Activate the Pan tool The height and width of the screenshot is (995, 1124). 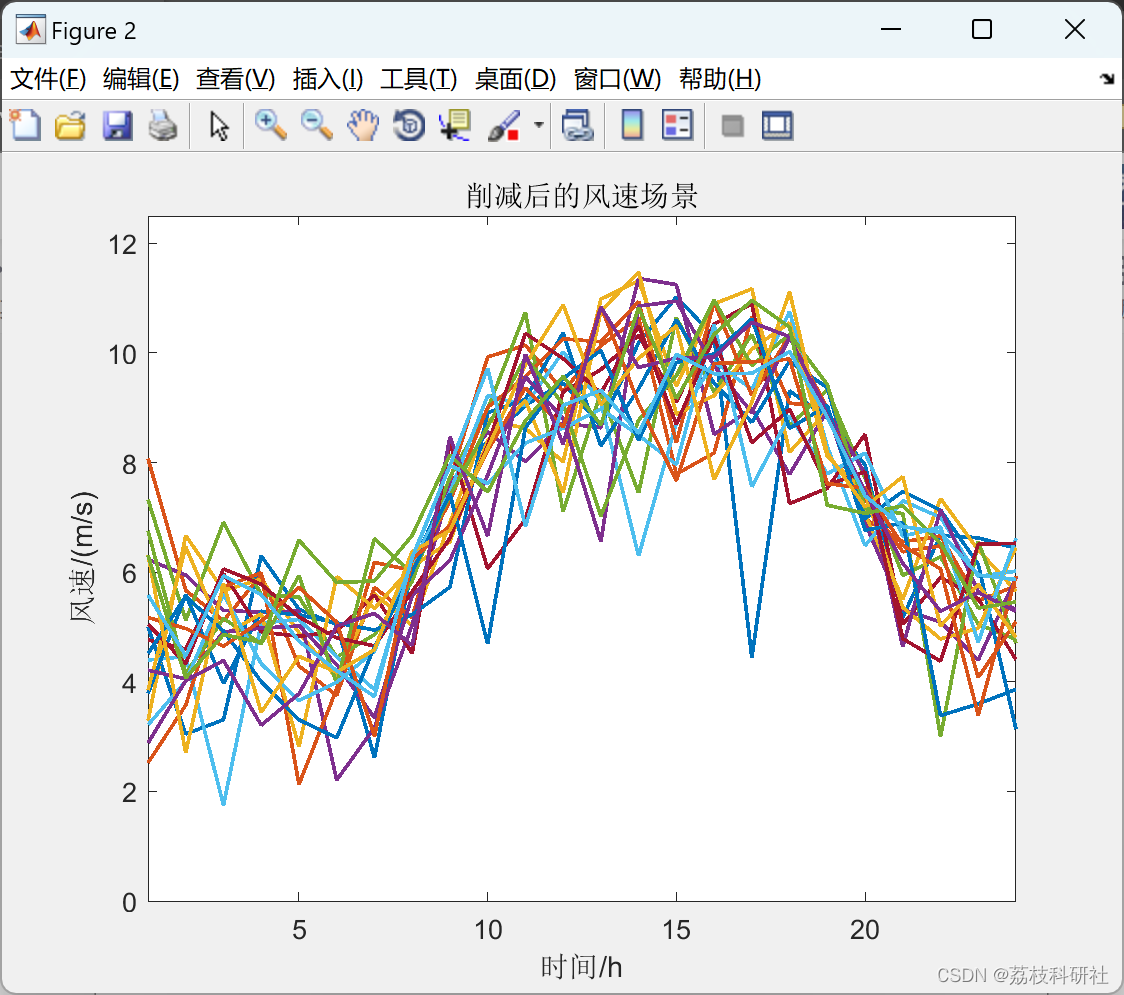point(363,125)
